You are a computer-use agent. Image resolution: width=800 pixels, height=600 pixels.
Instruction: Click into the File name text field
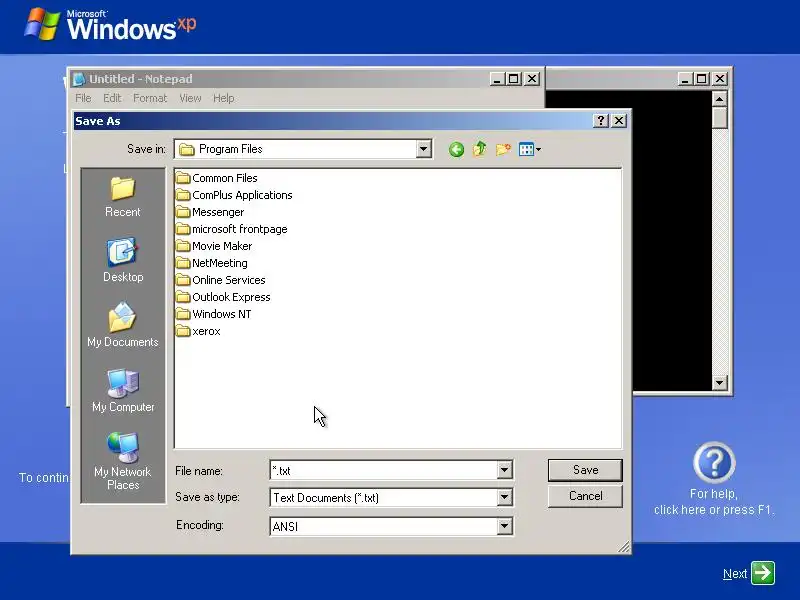point(384,470)
